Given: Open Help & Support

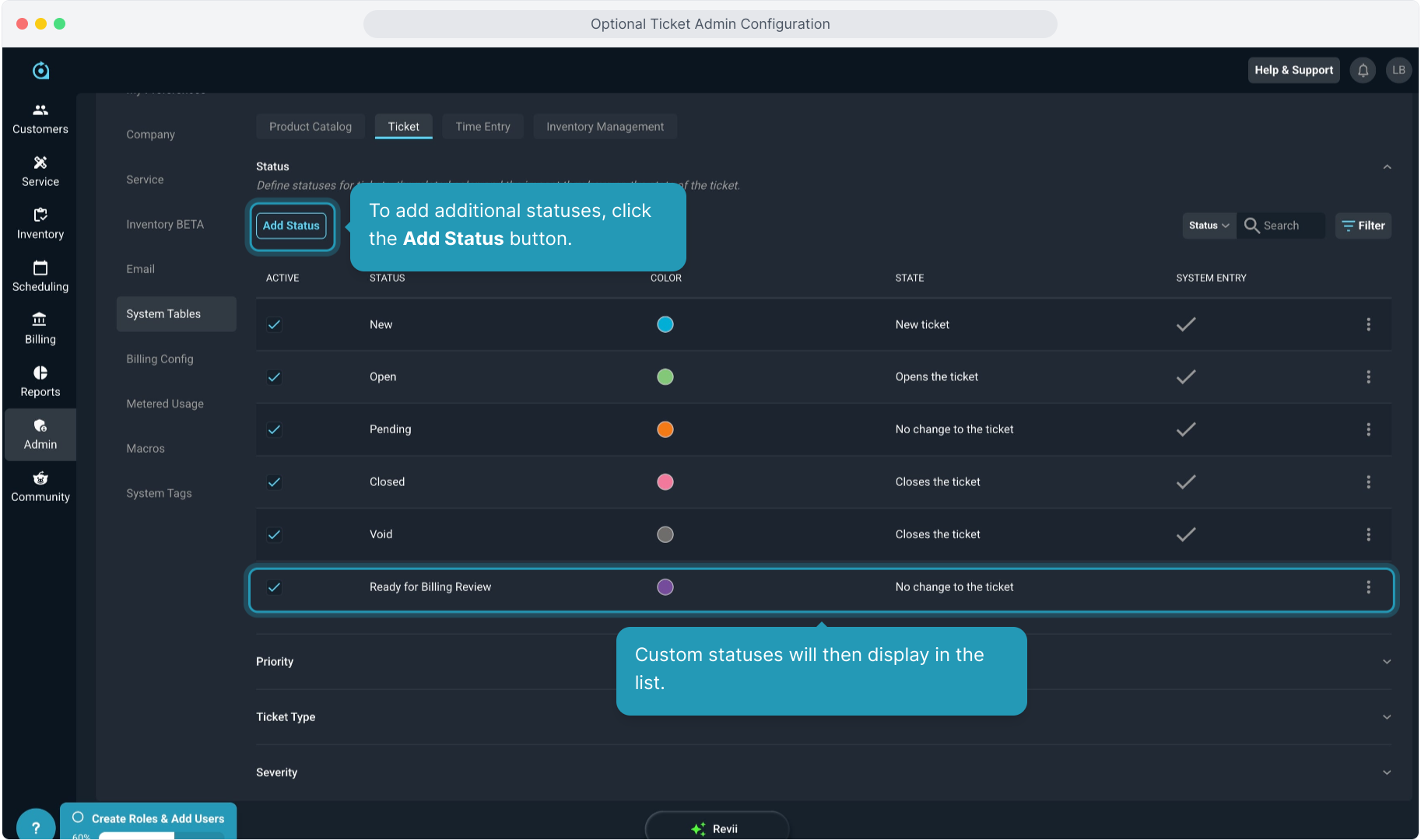Looking at the screenshot, I should [x=1293, y=70].
